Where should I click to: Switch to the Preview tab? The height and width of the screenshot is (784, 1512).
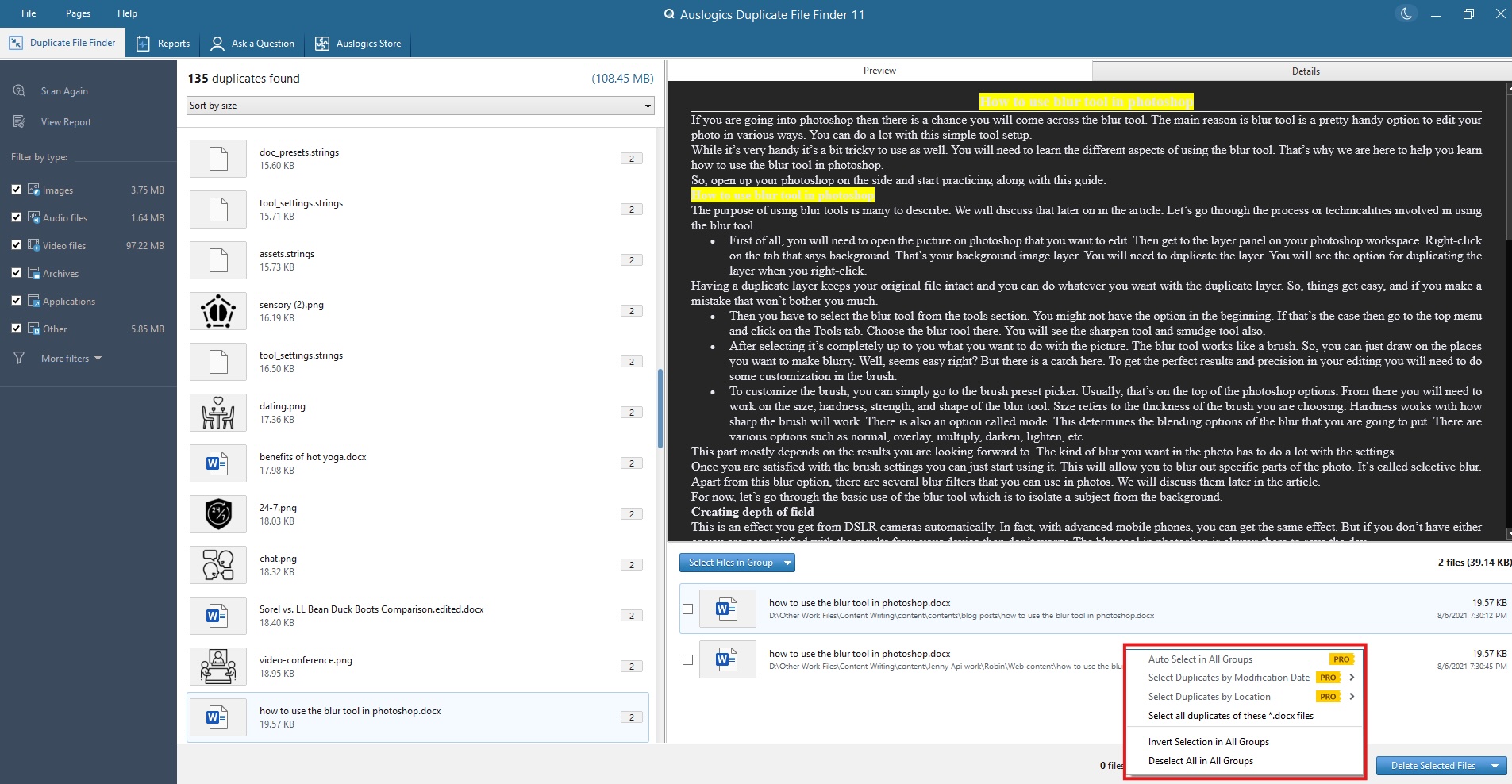pyautogui.click(x=879, y=71)
